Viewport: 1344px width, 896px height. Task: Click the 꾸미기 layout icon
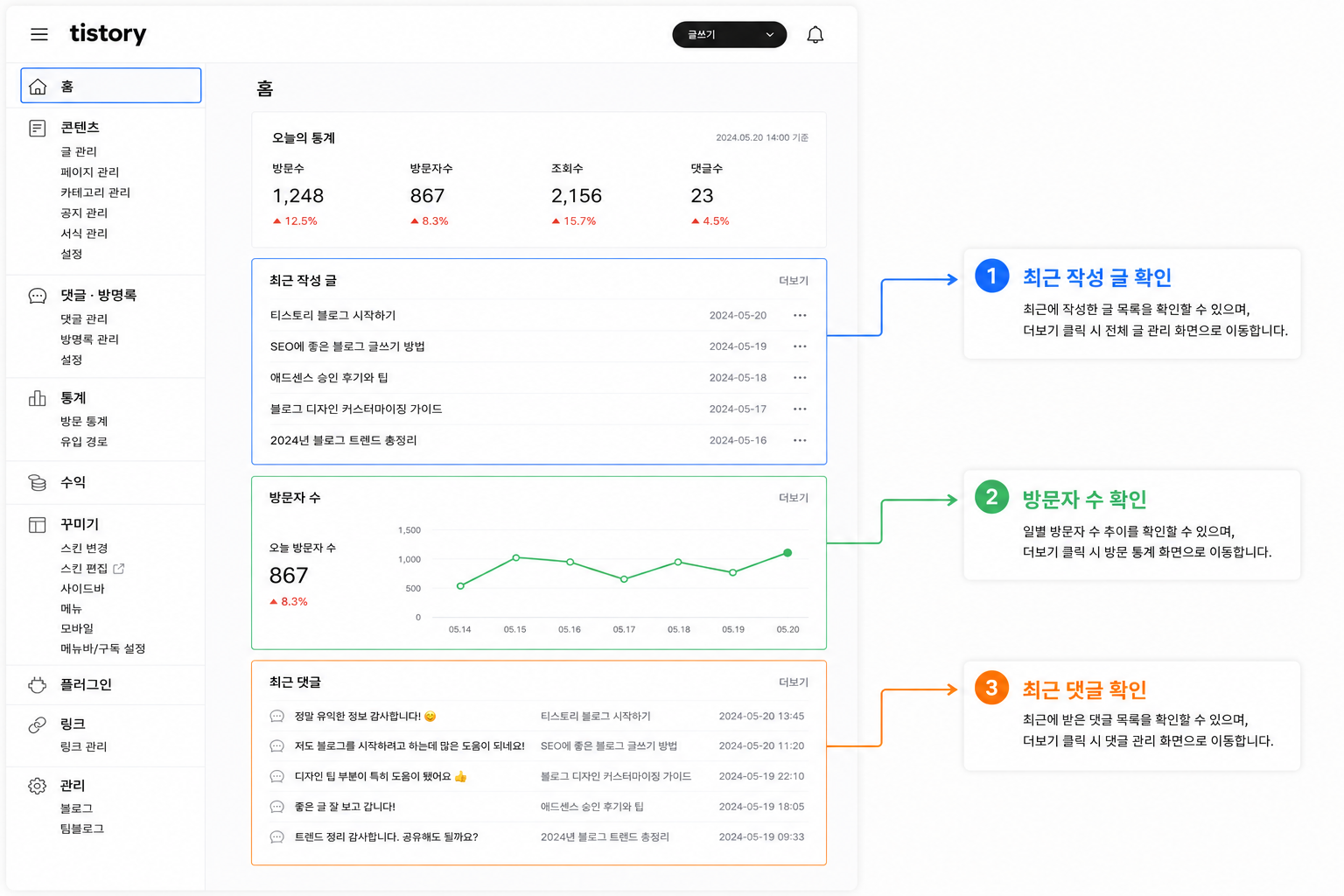coord(38,525)
